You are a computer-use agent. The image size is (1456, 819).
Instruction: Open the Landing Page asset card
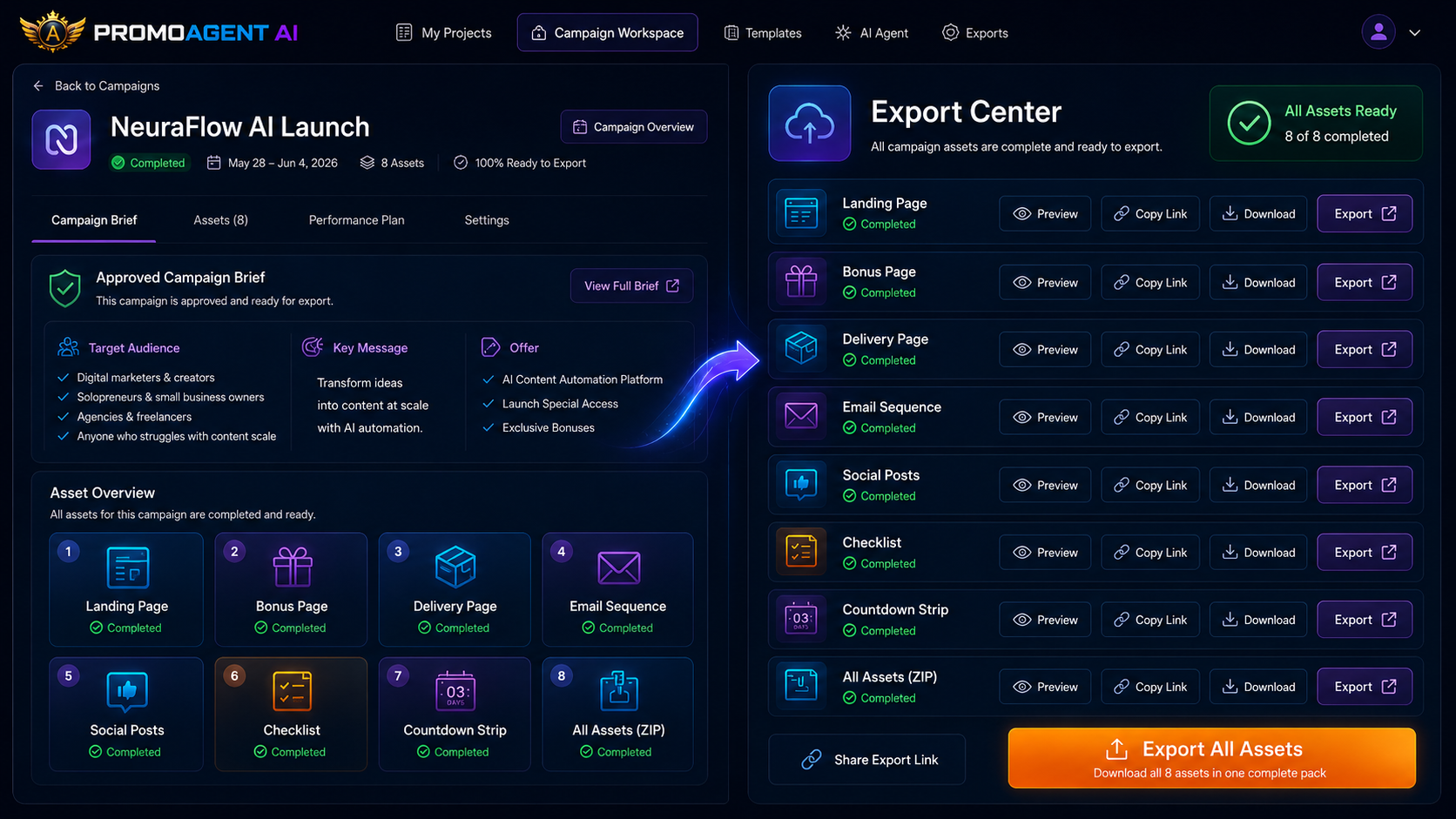(x=126, y=589)
